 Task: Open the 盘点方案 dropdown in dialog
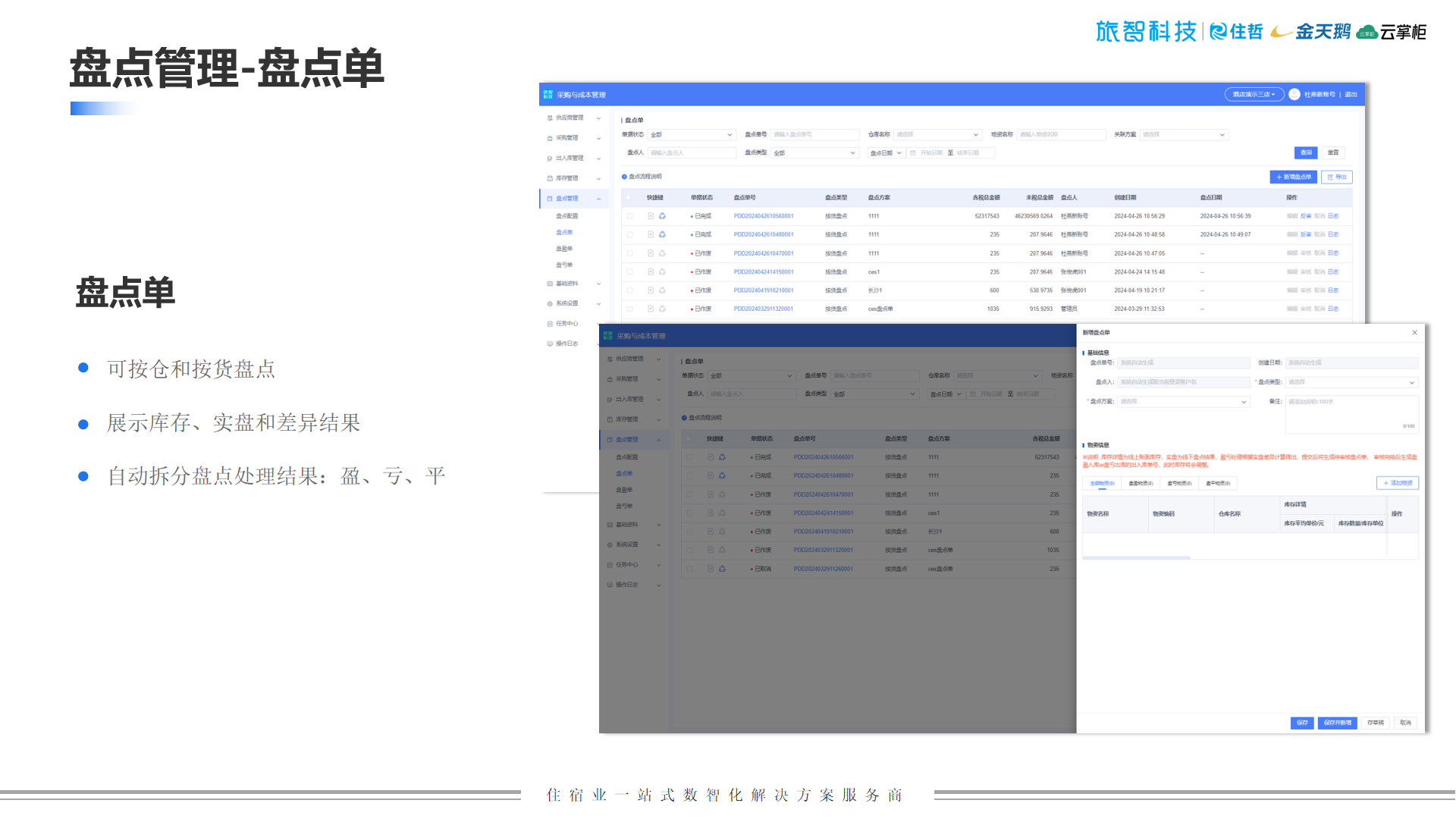pos(1182,402)
